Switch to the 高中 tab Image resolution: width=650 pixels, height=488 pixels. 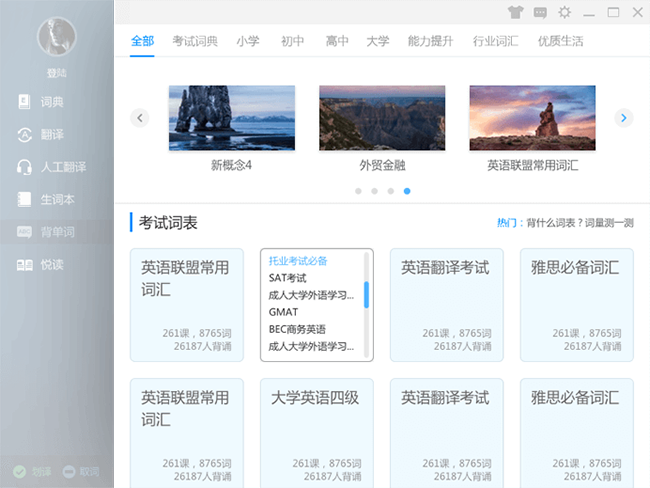(337, 41)
